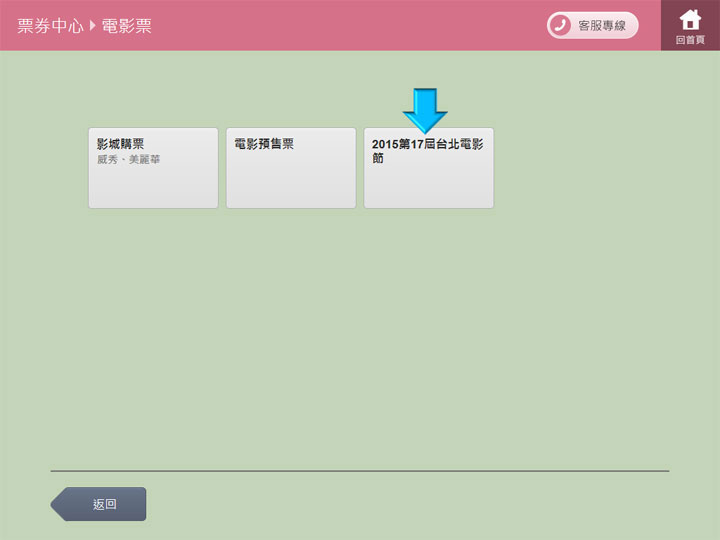Viewport: 720px width, 540px height.
Task: Click the house icon in the header
Action: [x=690, y=19]
